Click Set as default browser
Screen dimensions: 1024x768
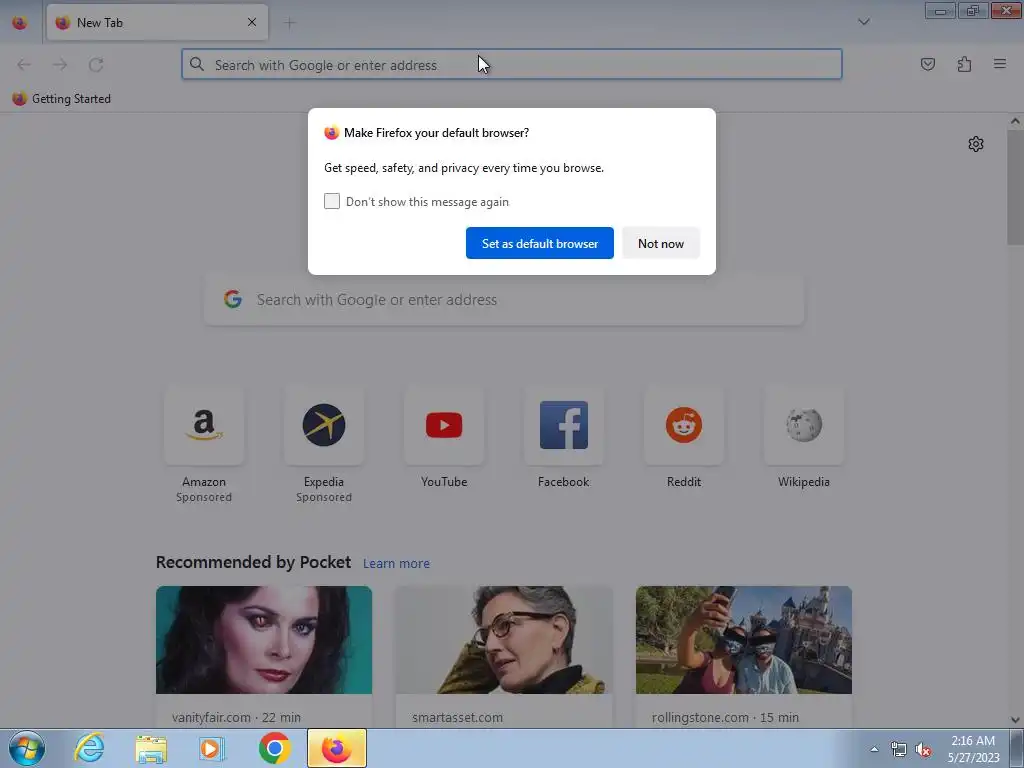coord(539,243)
